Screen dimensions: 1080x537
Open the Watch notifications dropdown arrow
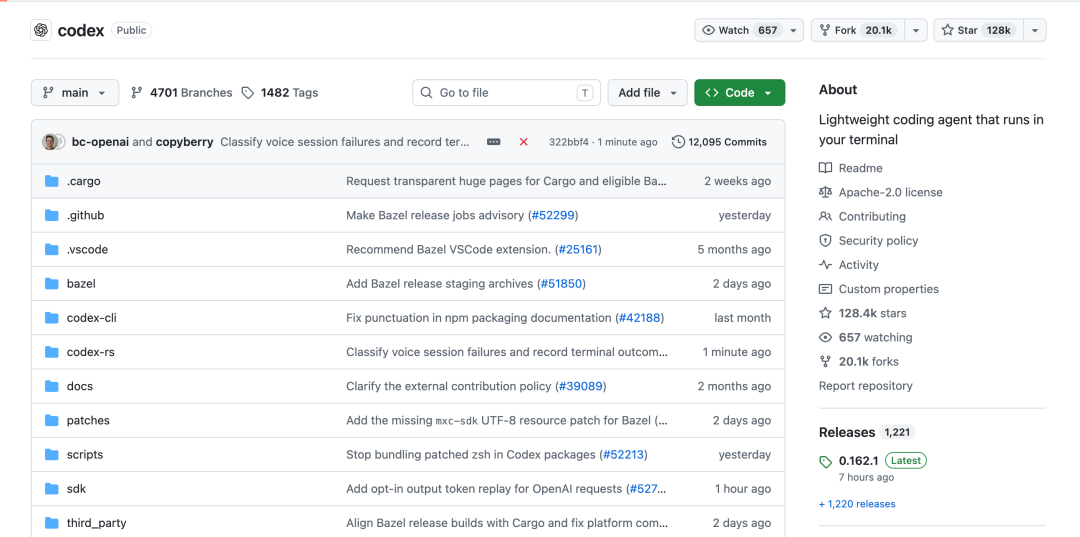point(793,30)
